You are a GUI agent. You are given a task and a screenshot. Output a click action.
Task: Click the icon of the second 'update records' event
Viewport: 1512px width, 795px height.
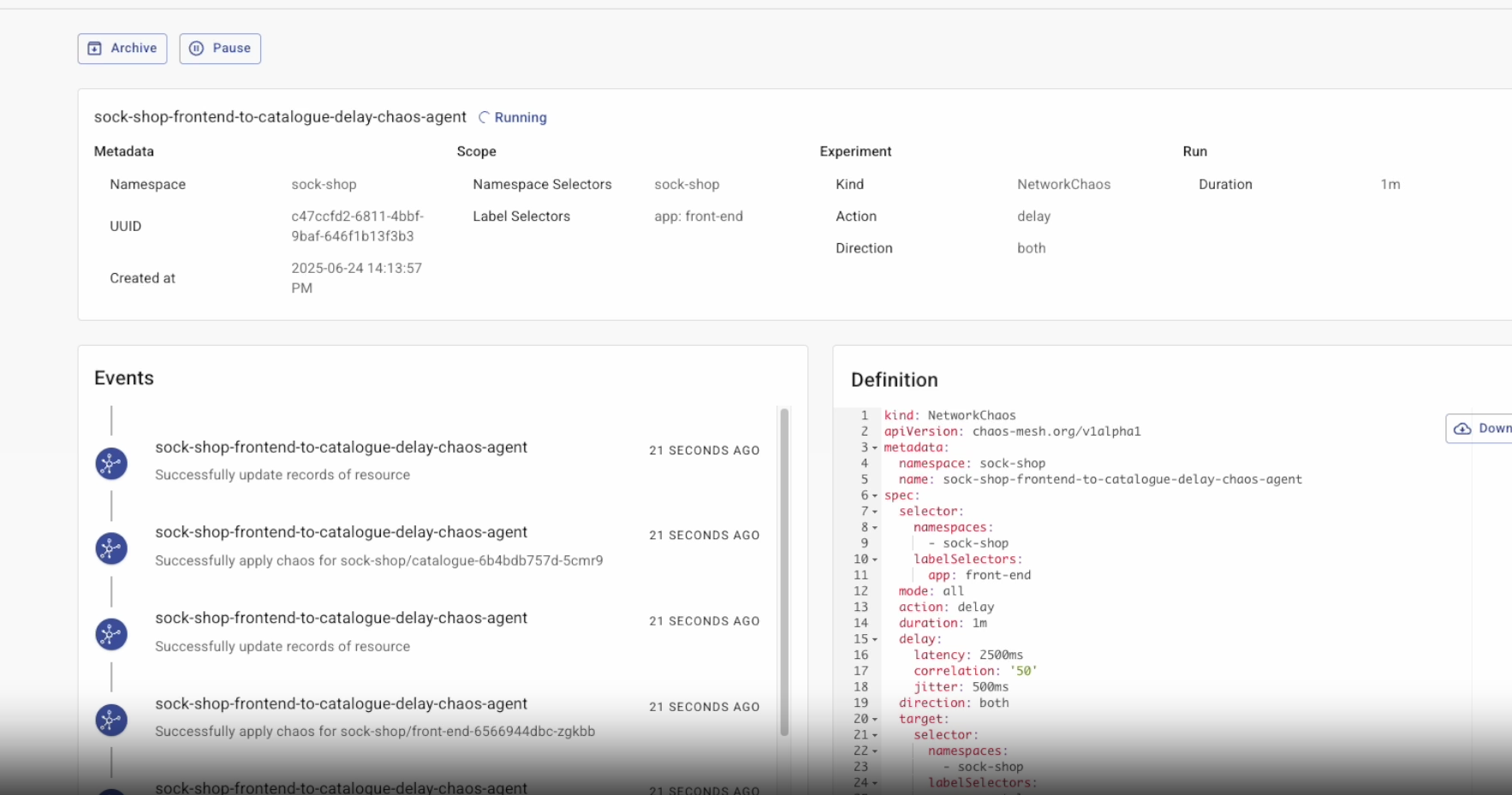[x=111, y=634]
